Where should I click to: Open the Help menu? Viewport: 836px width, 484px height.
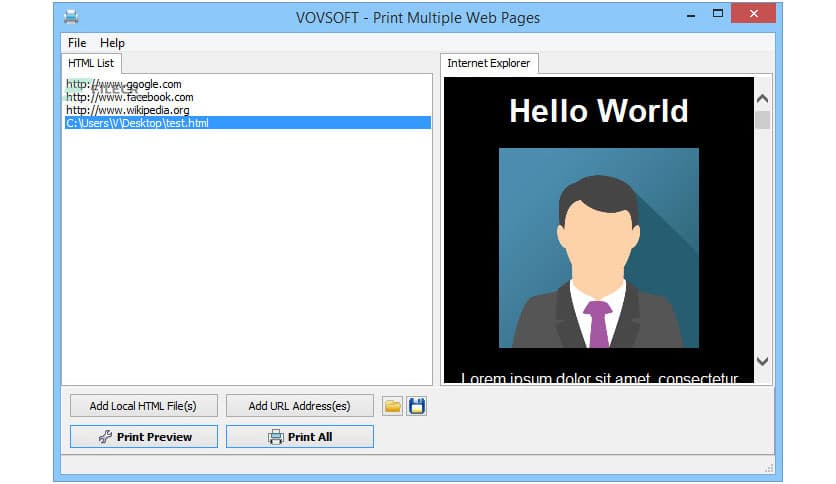click(112, 43)
